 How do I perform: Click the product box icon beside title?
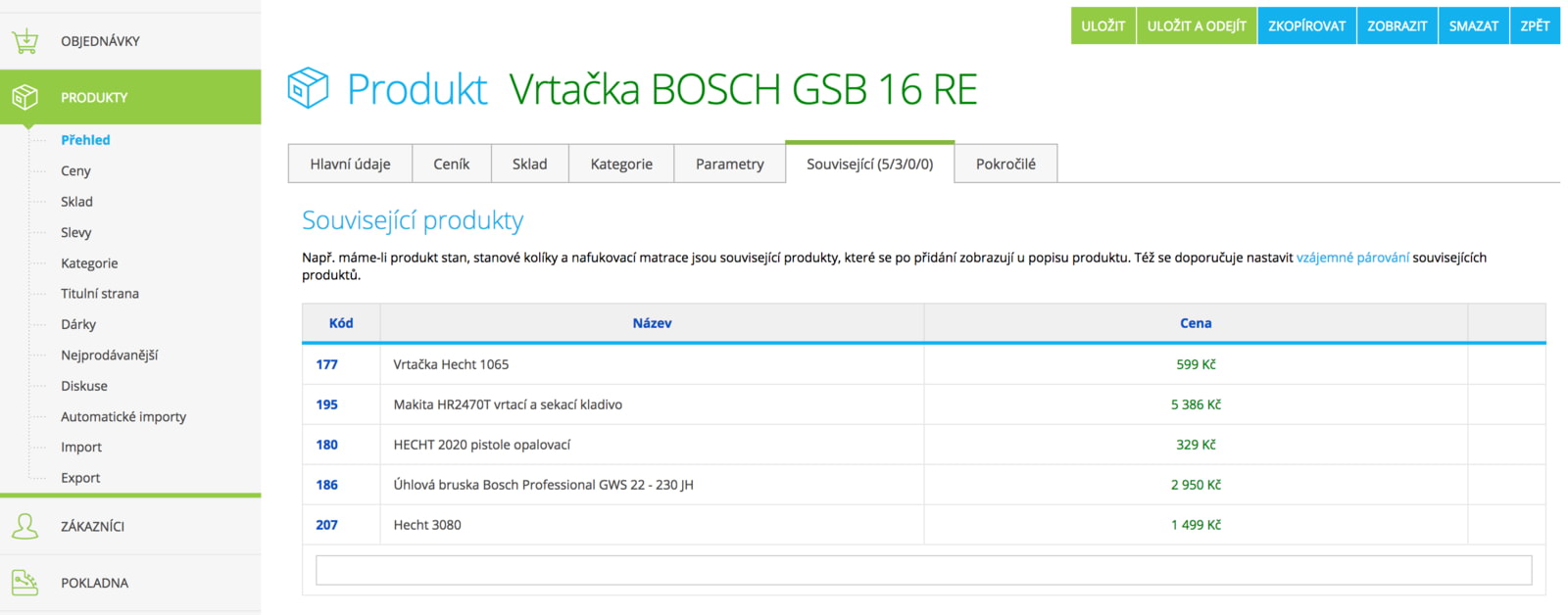coord(308,88)
